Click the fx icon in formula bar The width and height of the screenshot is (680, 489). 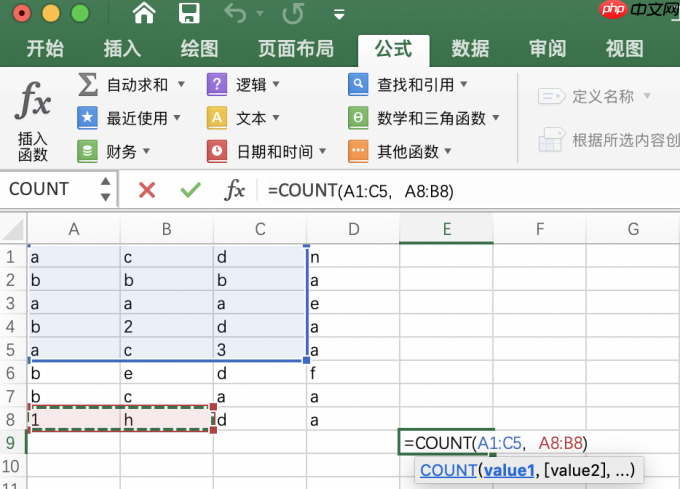235,189
